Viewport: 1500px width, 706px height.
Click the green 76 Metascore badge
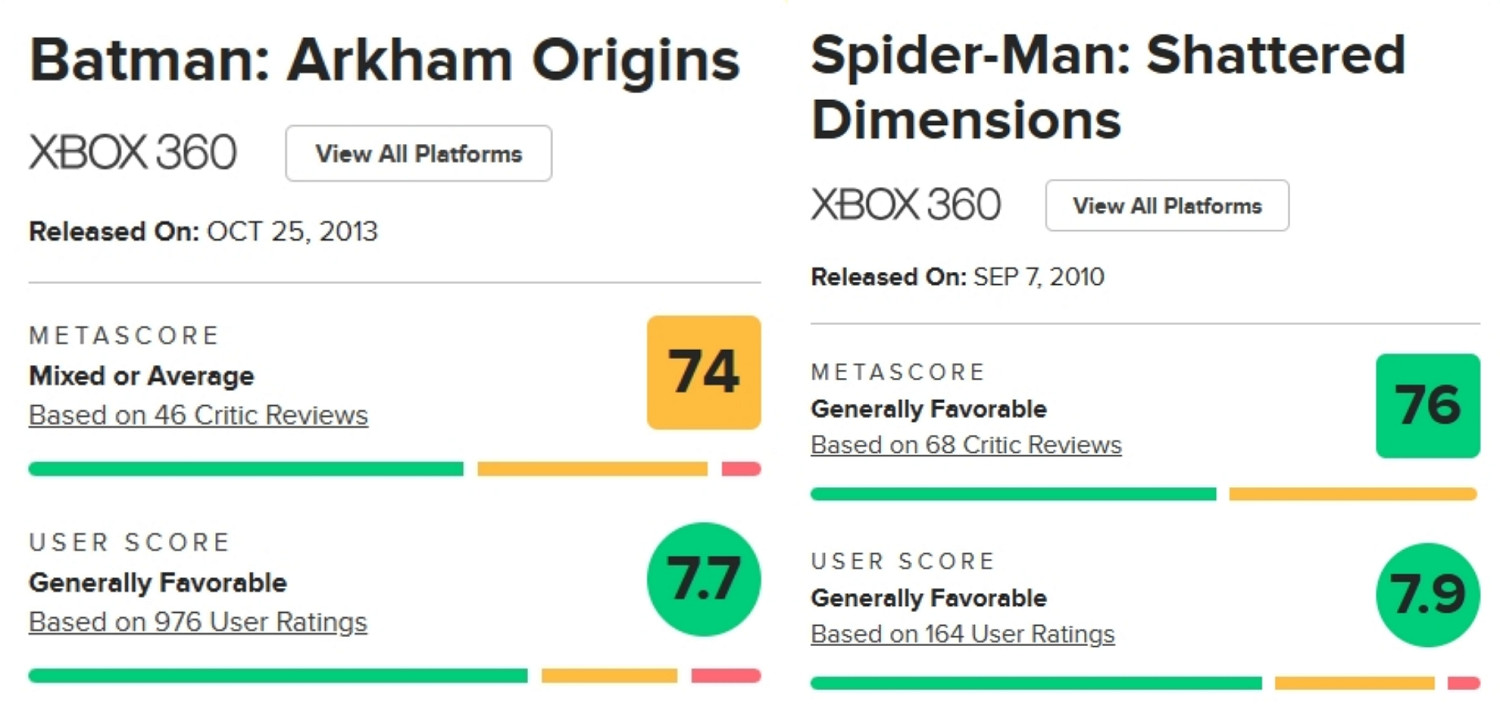click(x=1427, y=406)
